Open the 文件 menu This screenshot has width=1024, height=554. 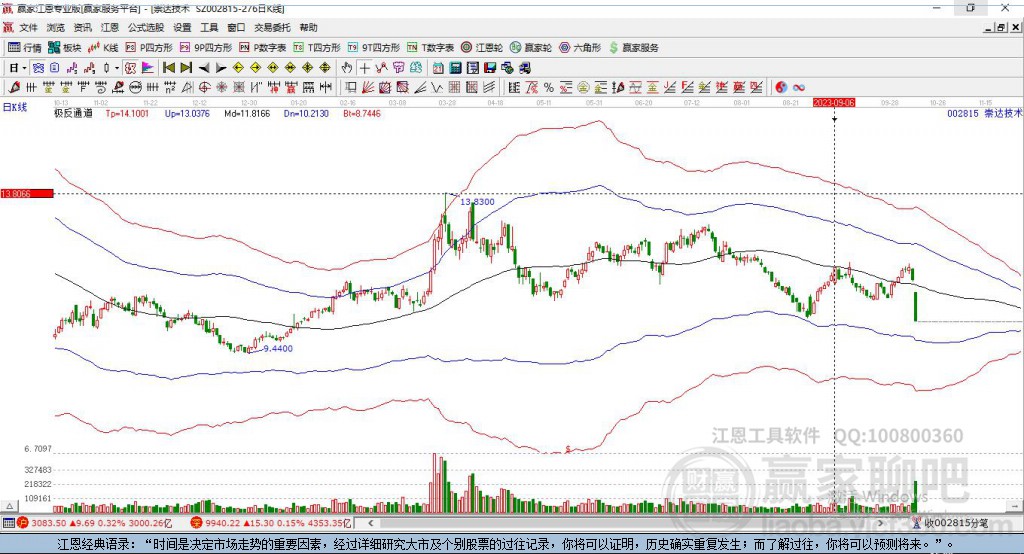click(28, 27)
